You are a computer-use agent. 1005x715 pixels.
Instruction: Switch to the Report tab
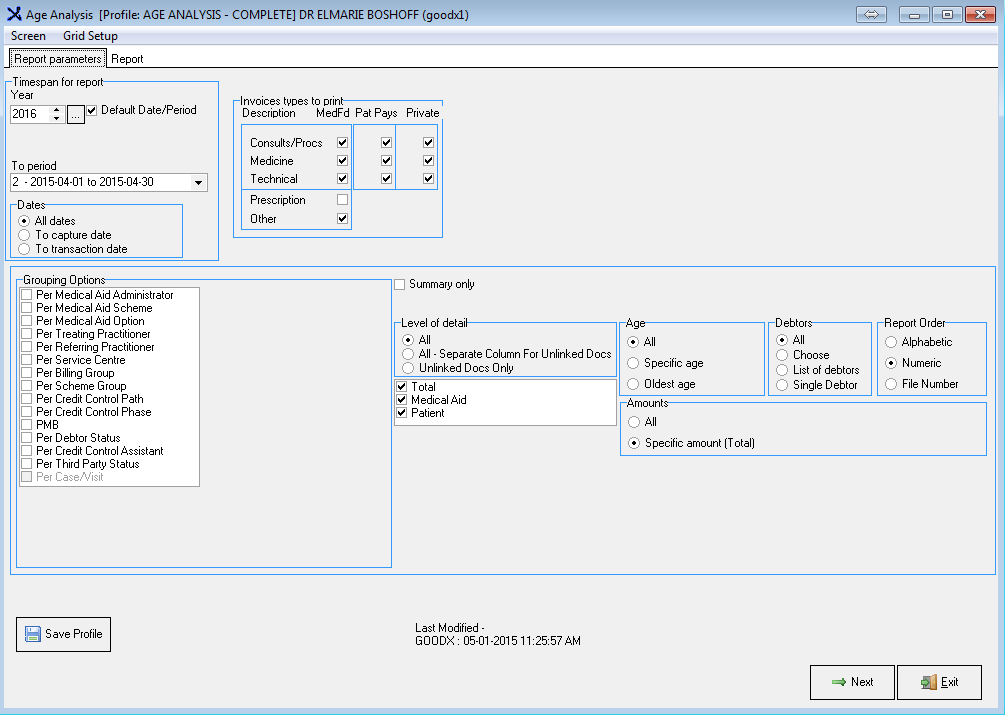pos(127,59)
